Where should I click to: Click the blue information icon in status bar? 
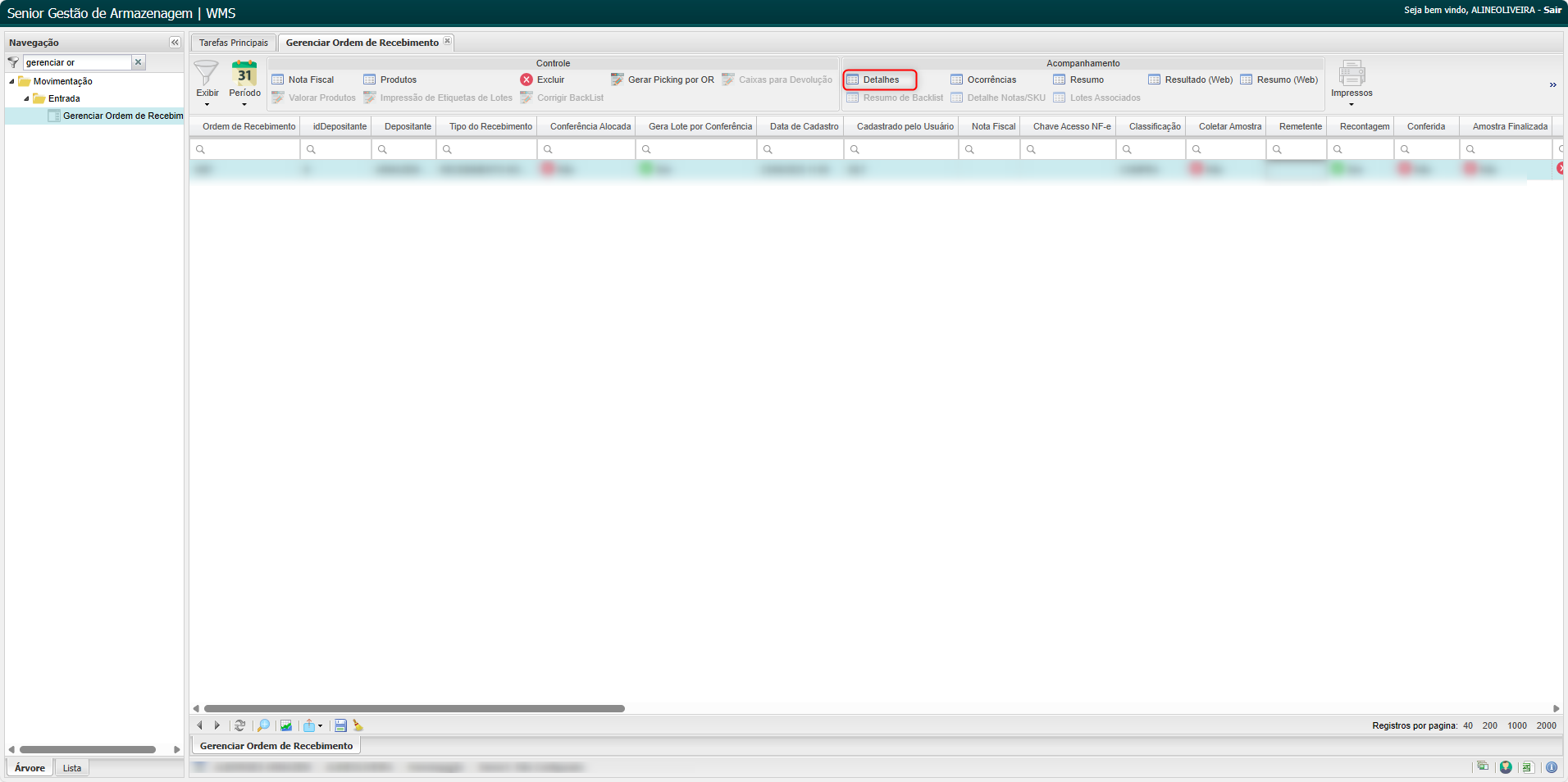click(1552, 767)
